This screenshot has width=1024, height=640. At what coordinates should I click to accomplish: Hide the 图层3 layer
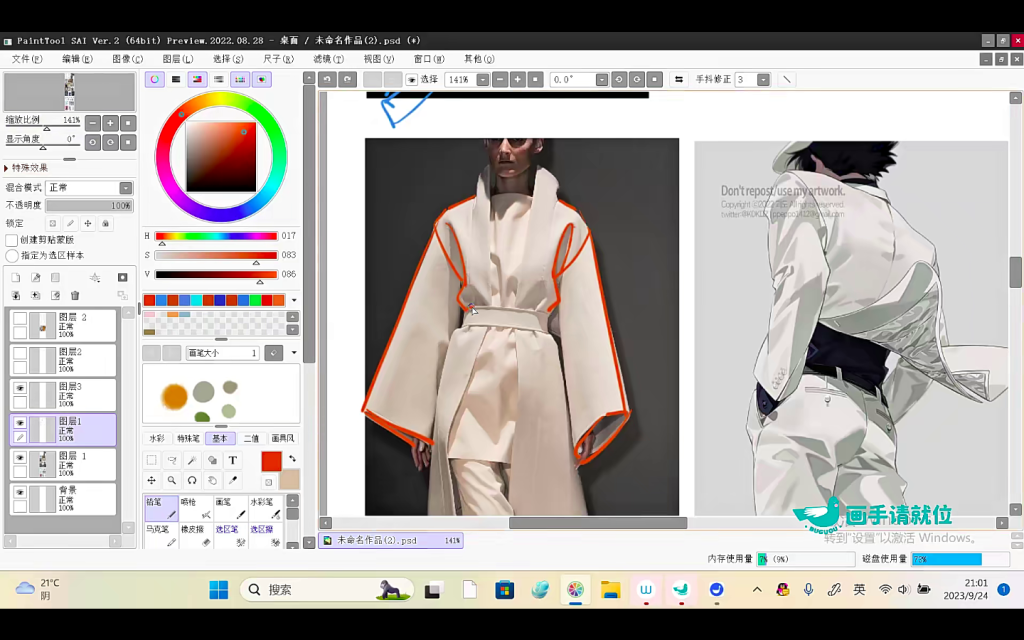(x=19, y=388)
